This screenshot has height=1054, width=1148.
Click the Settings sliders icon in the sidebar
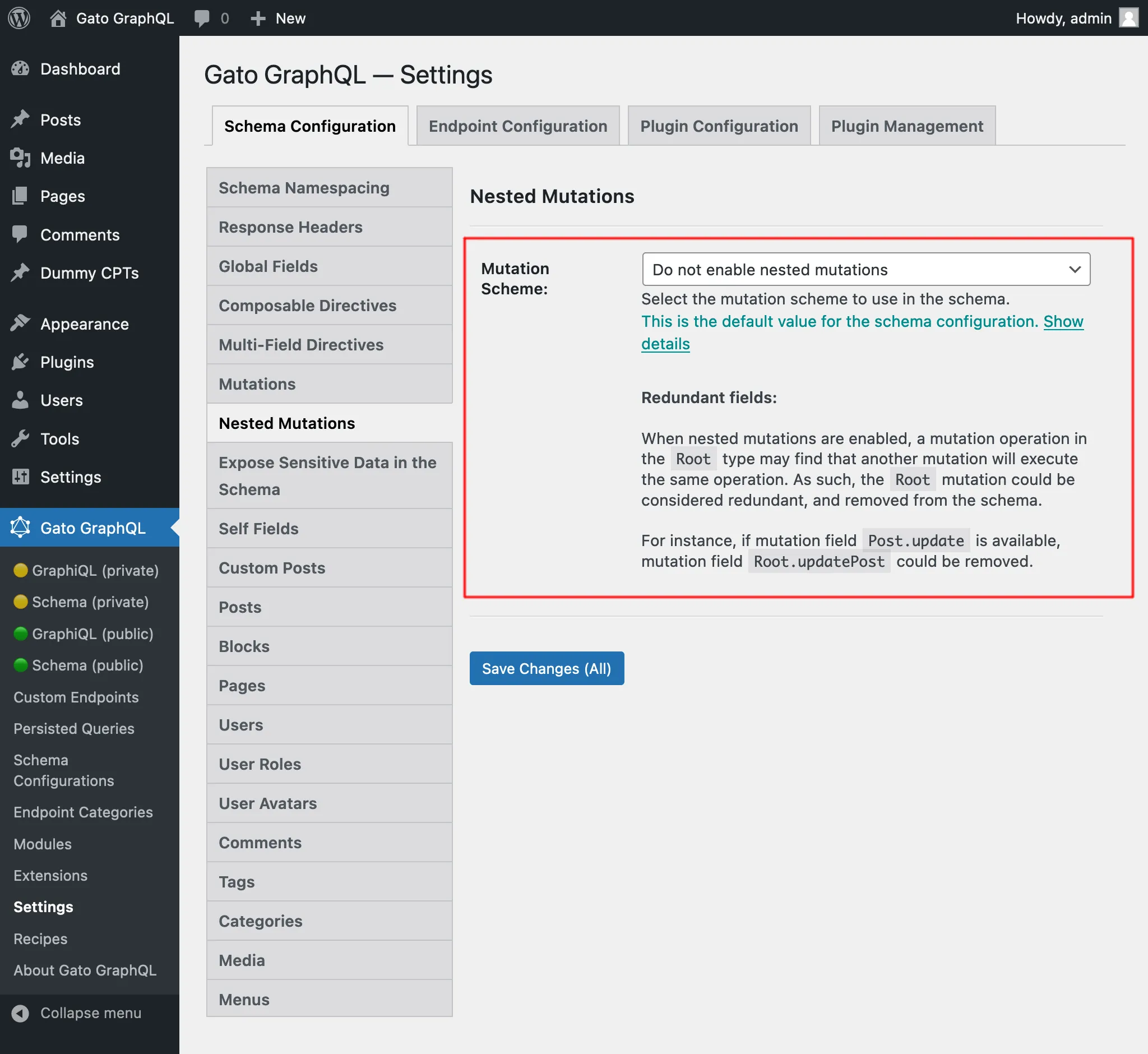[x=20, y=476]
